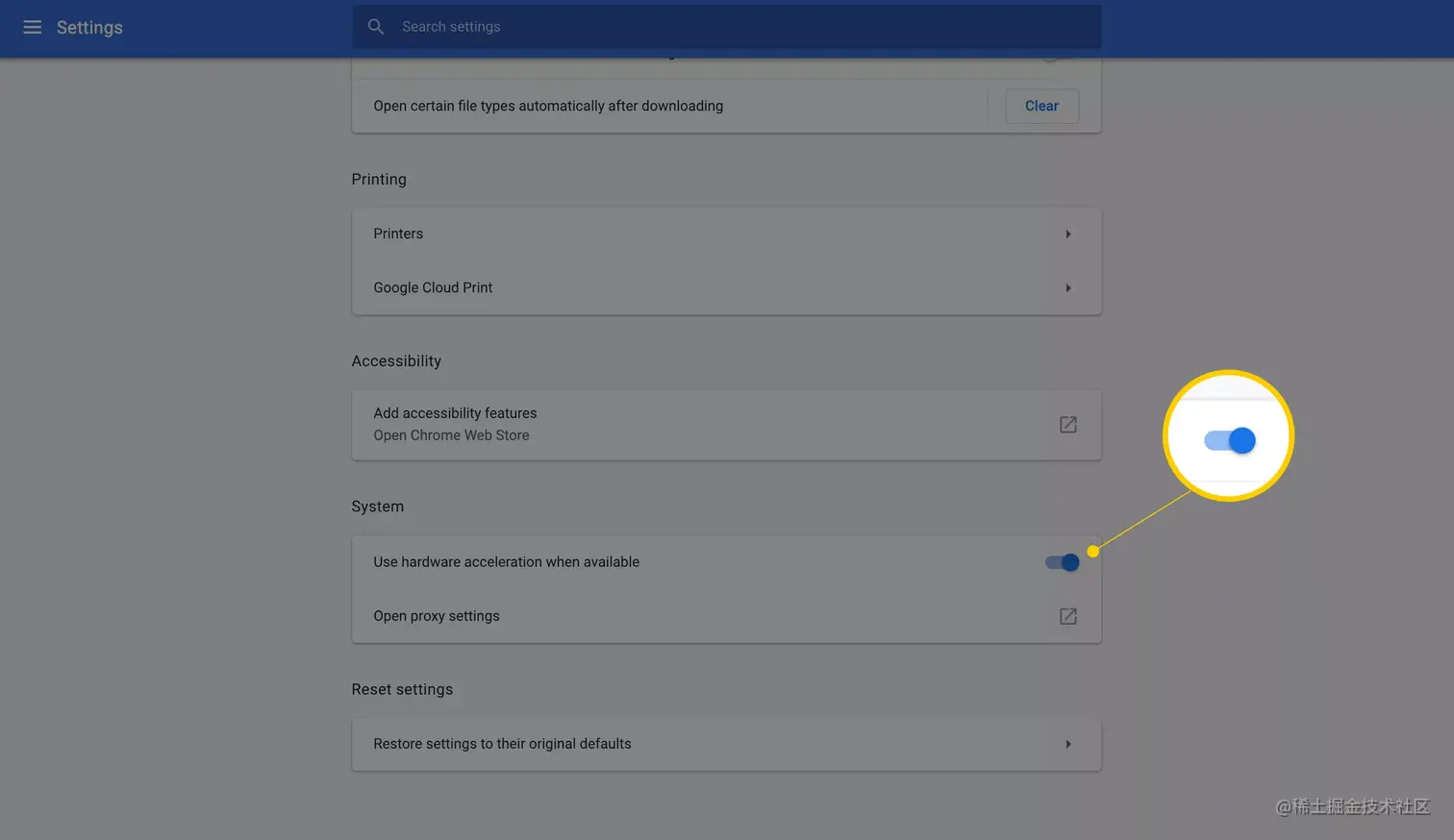Click the proxy settings external-link icon

tap(1067, 616)
